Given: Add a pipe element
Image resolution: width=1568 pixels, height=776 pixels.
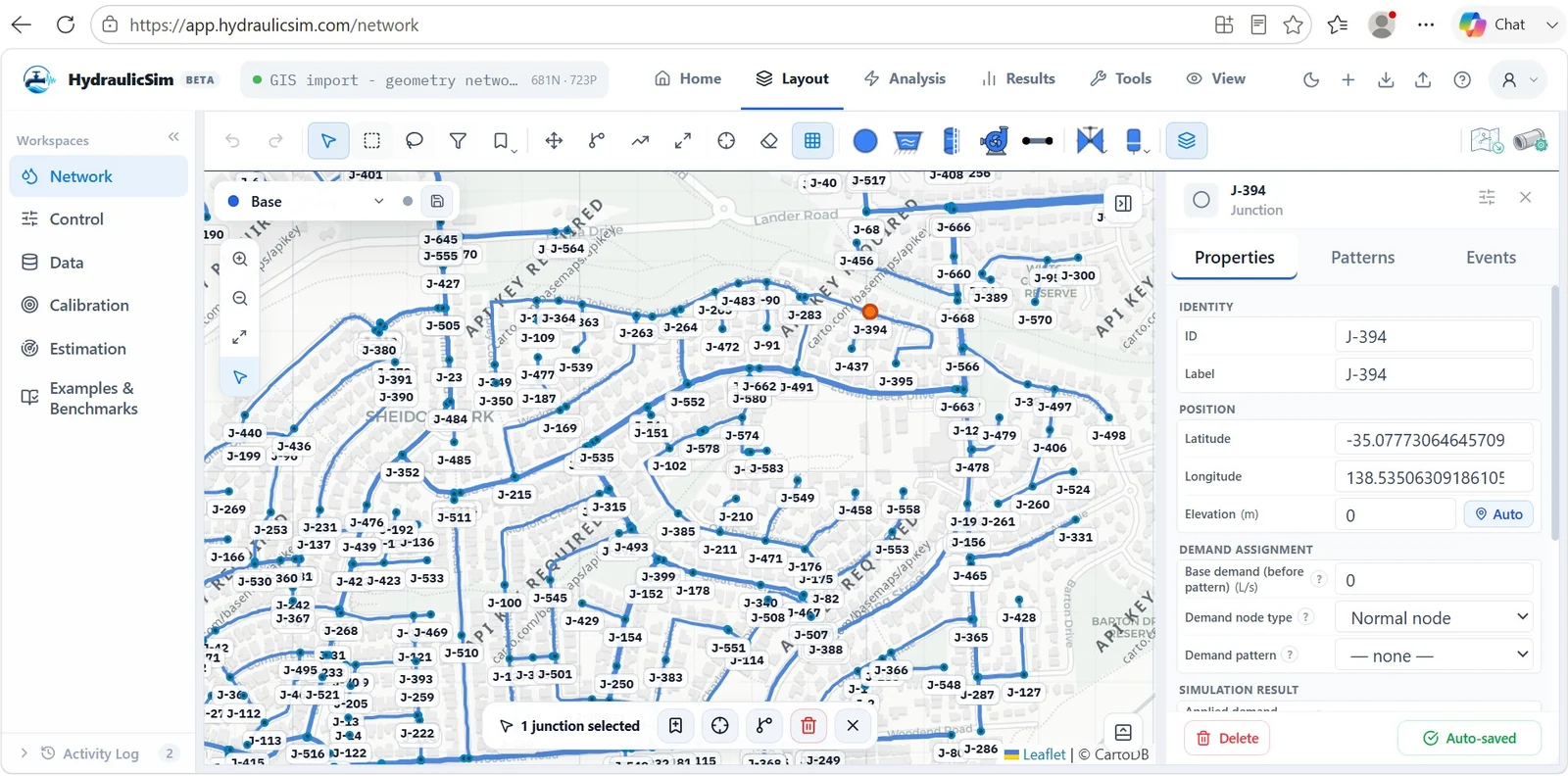Looking at the screenshot, I should tap(1037, 141).
